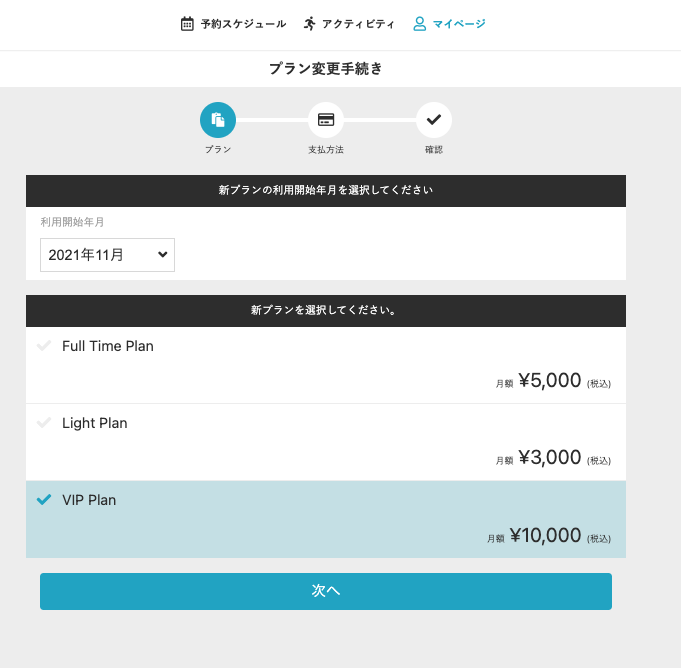Click the calendar icon for 予約スケジュール

coord(187,23)
